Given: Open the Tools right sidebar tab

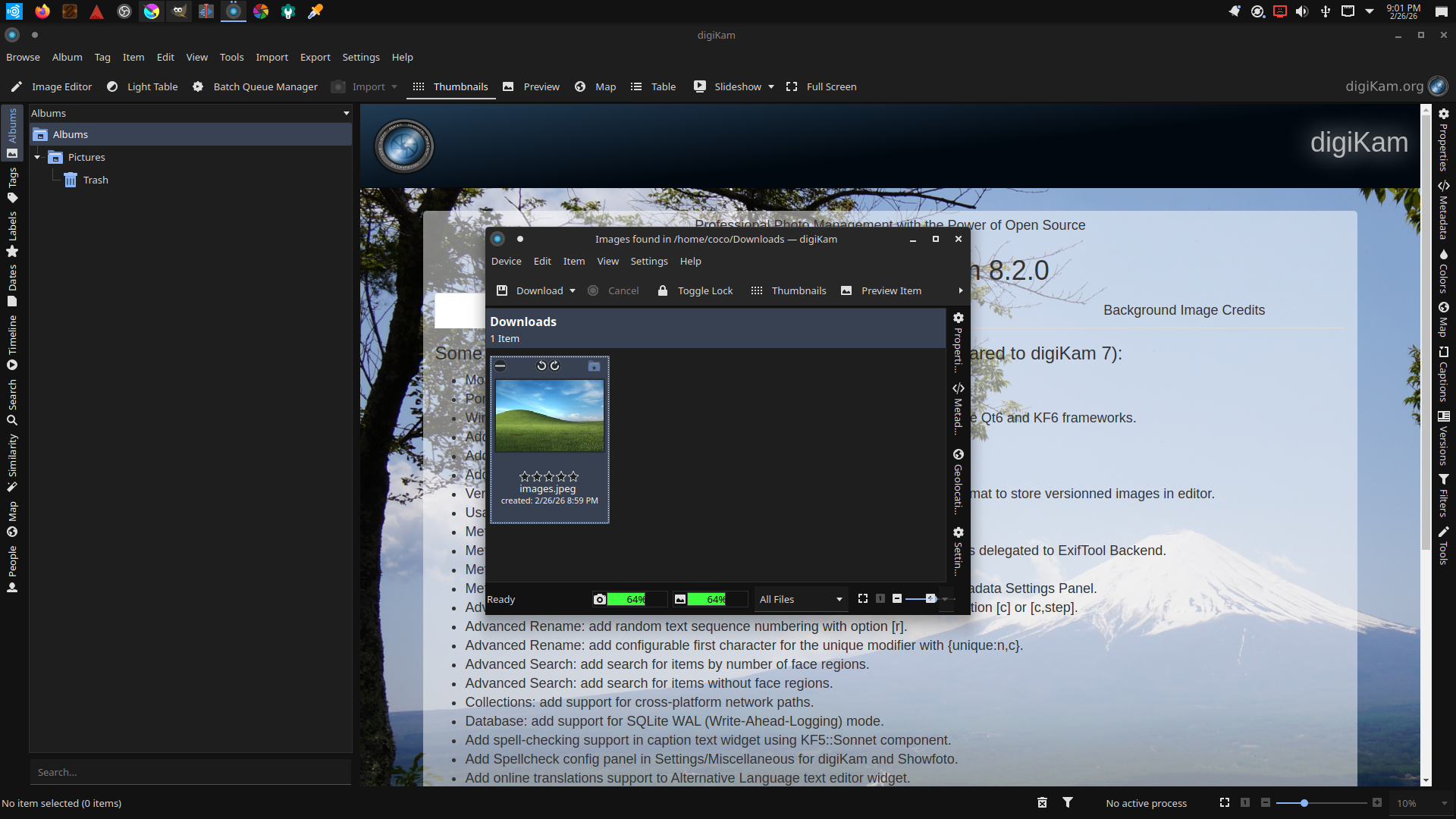Looking at the screenshot, I should [x=1443, y=545].
